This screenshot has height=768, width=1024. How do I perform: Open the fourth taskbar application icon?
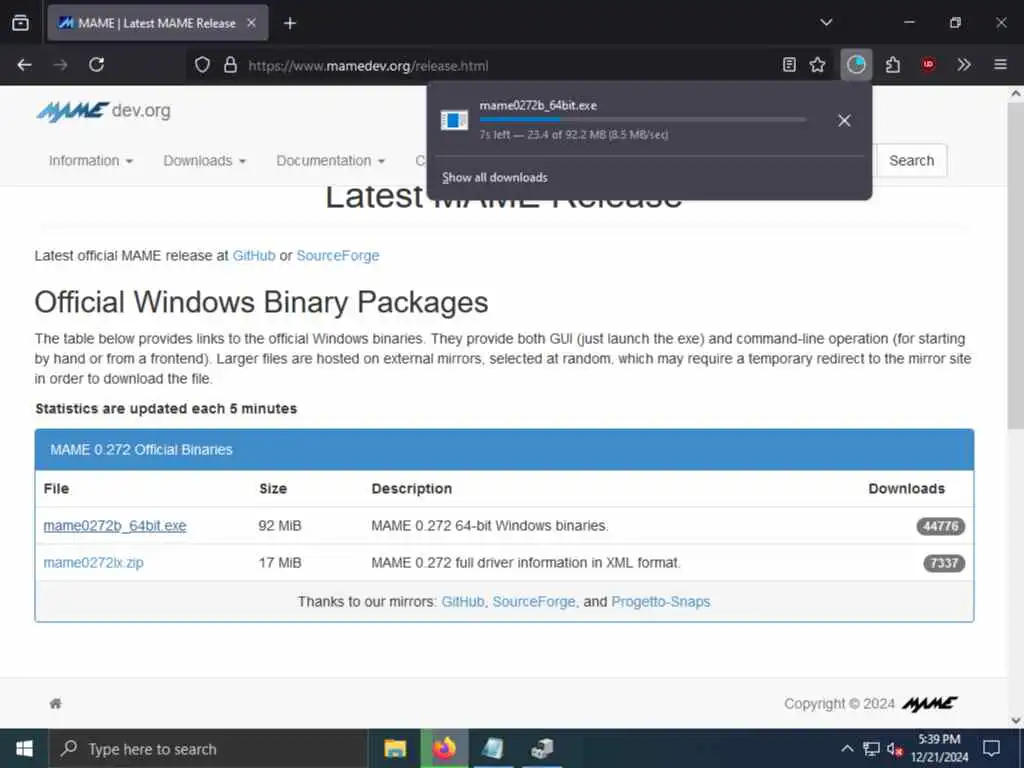(x=542, y=748)
